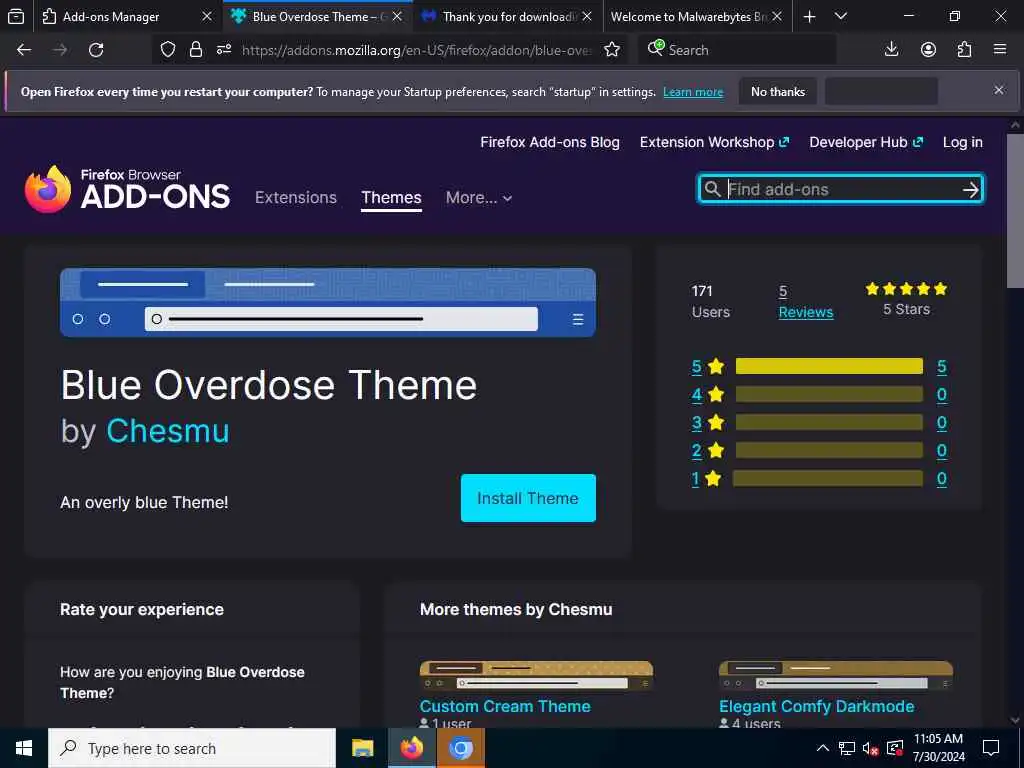Click the page vertical scrollbar
The image size is (1024, 768).
[1015, 210]
